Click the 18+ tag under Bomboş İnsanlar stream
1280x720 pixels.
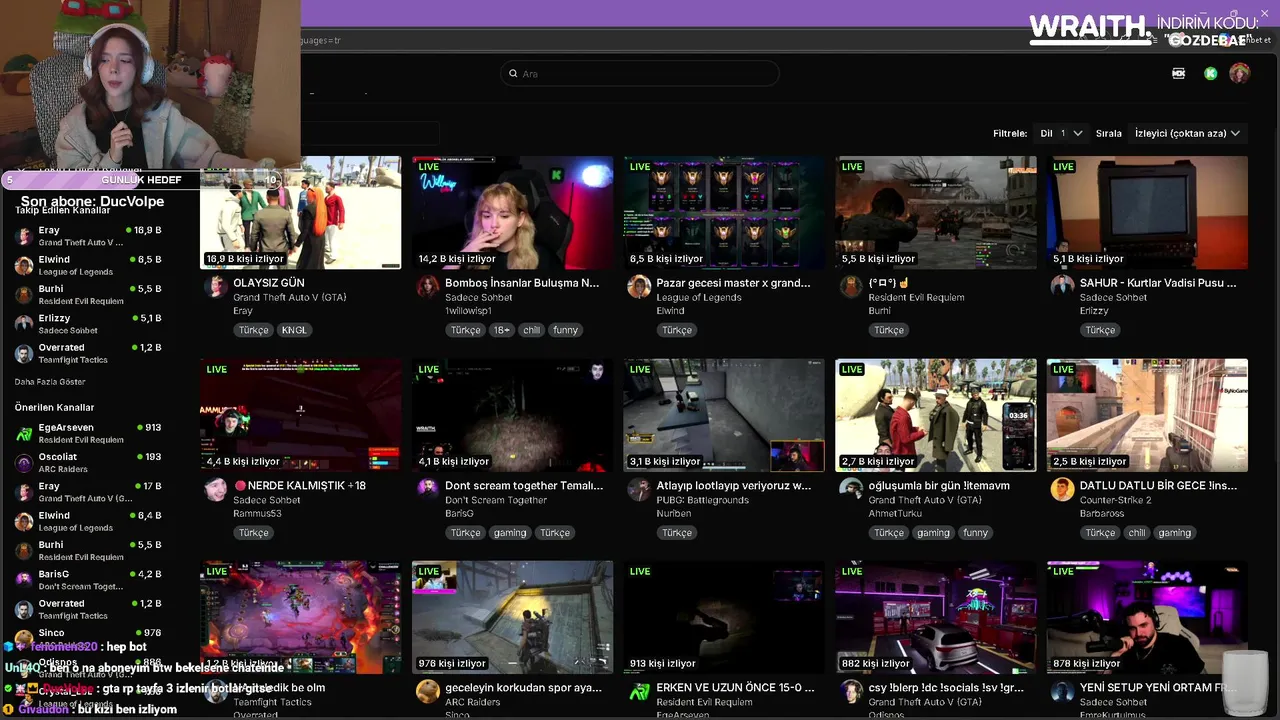point(501,330)
